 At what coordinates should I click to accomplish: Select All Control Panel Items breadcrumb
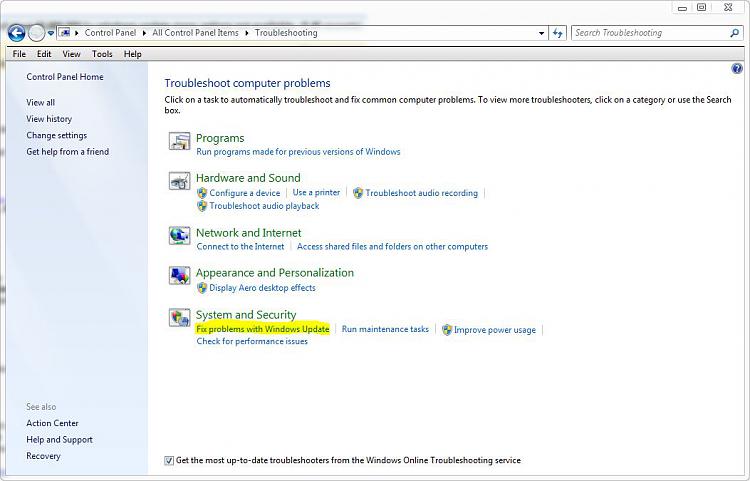click(195, 33)
